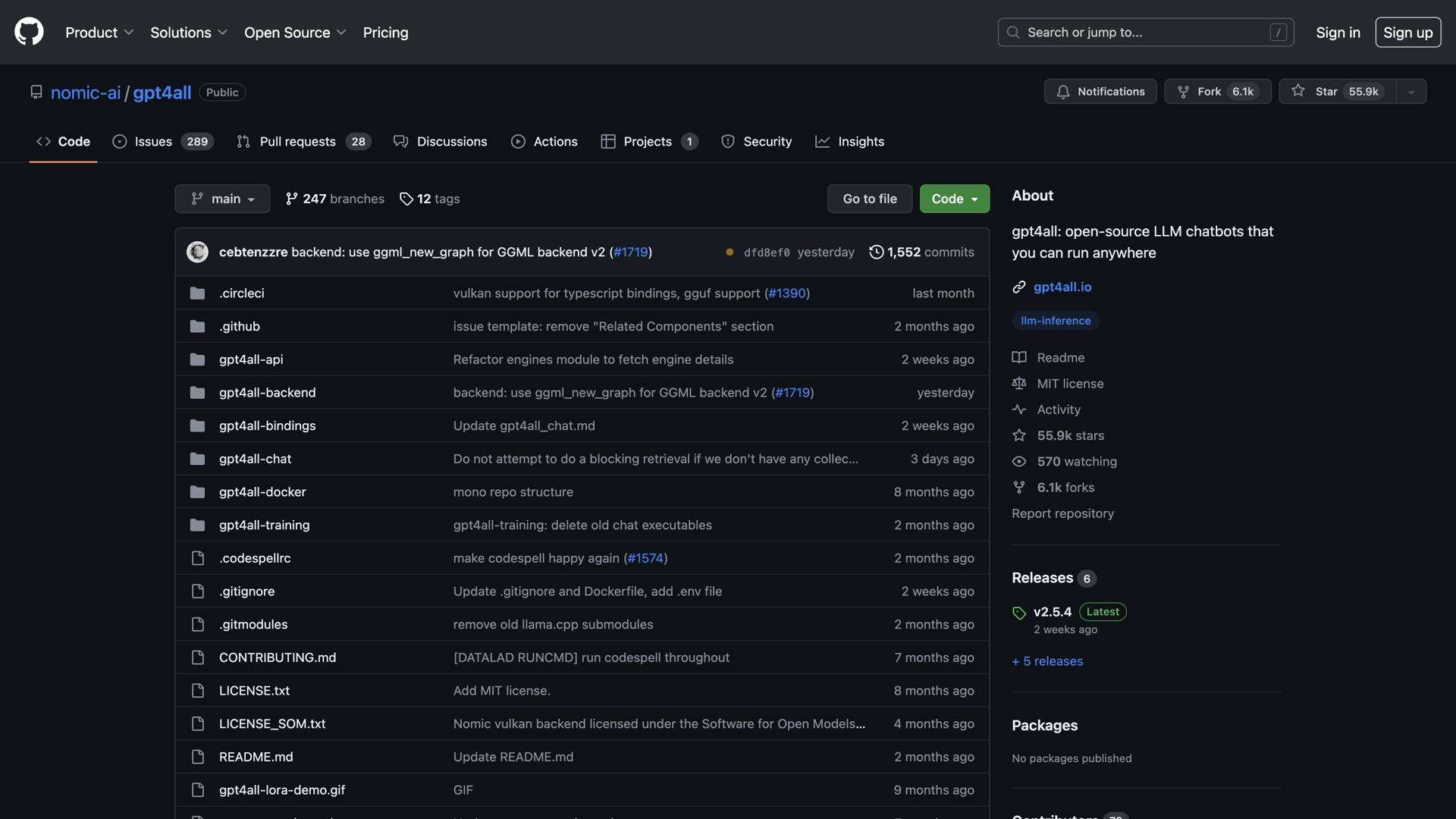Open the green Code dropdown

954,199
